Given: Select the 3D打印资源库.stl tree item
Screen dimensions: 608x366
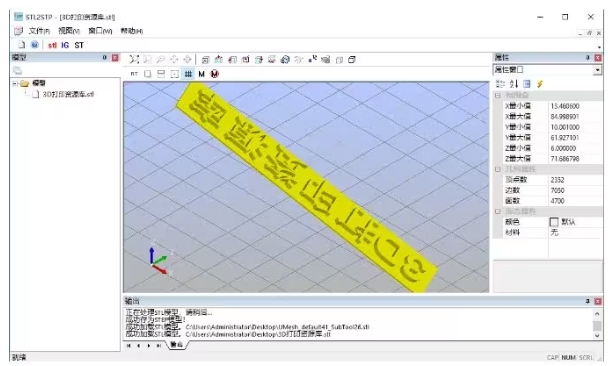Looking at the screenshot, I should coord(68,94).
